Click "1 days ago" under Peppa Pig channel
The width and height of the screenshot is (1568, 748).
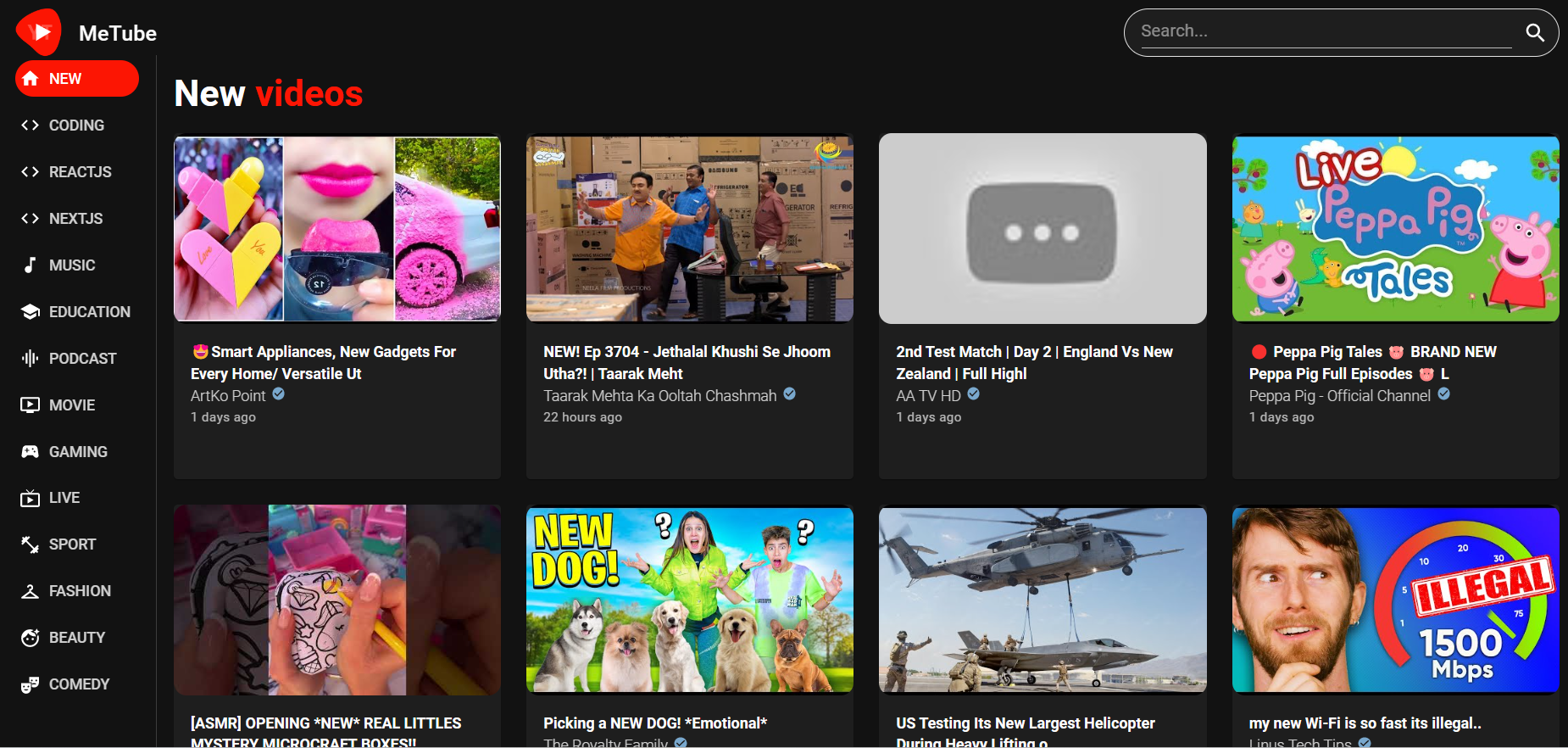[1282, 417]
